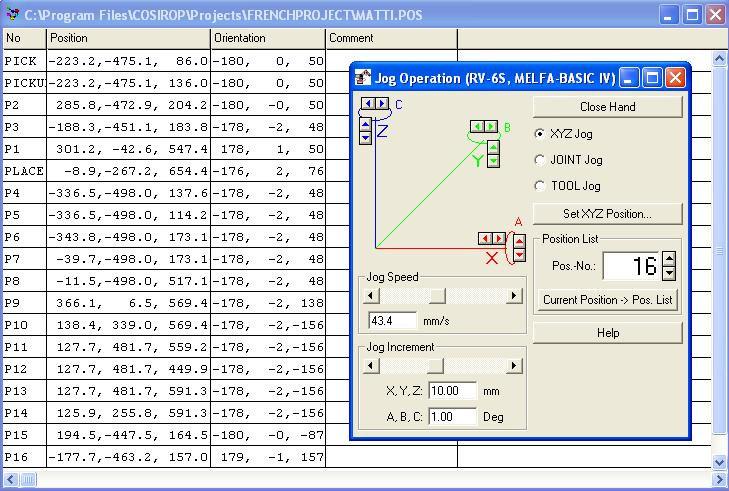This screenshot has height=491, width=729.
Task: Select the P12 row name cell
Action: pos(25,370)
